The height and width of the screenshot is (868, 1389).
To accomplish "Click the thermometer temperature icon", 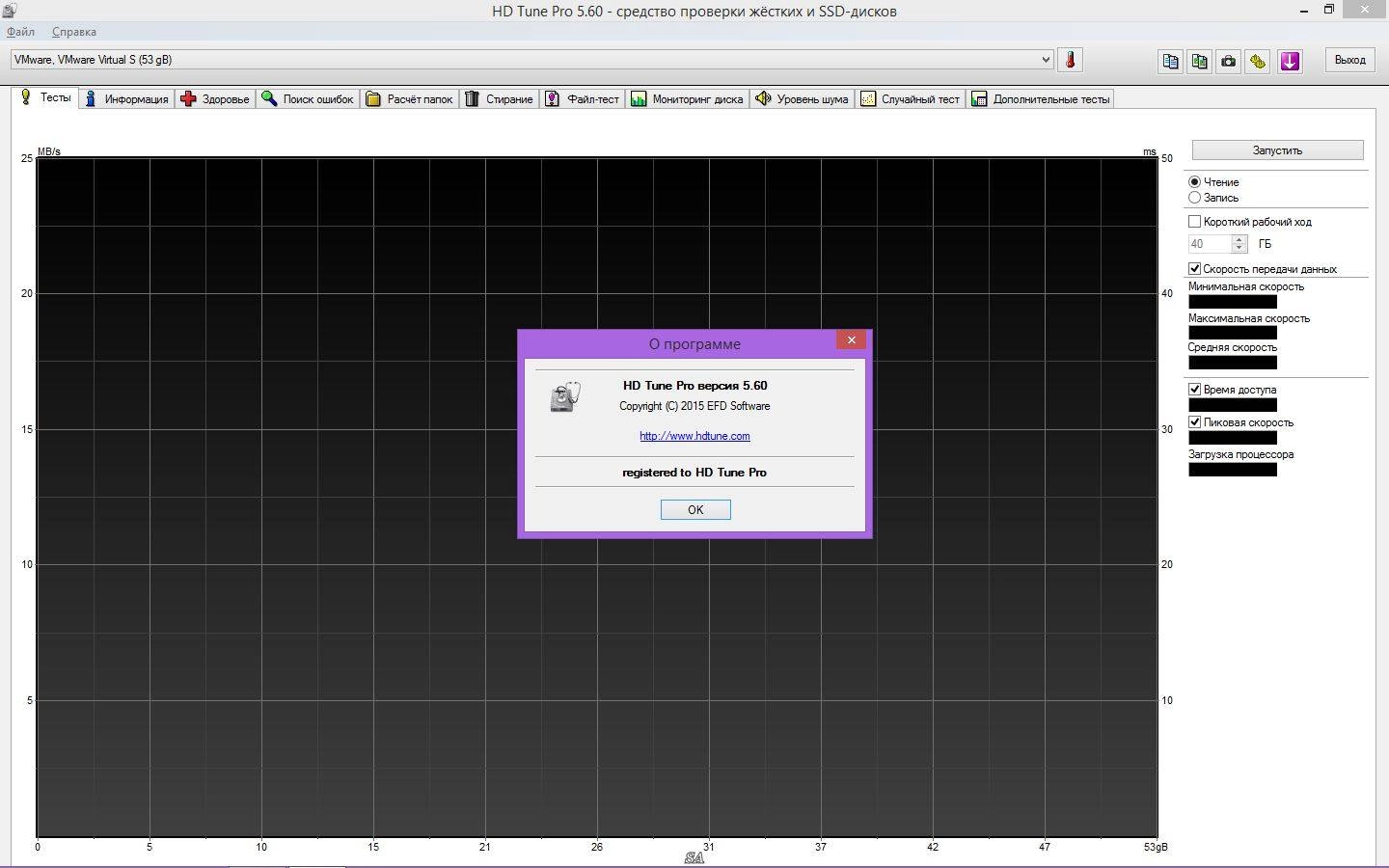I will click(x=1070, y=60).
